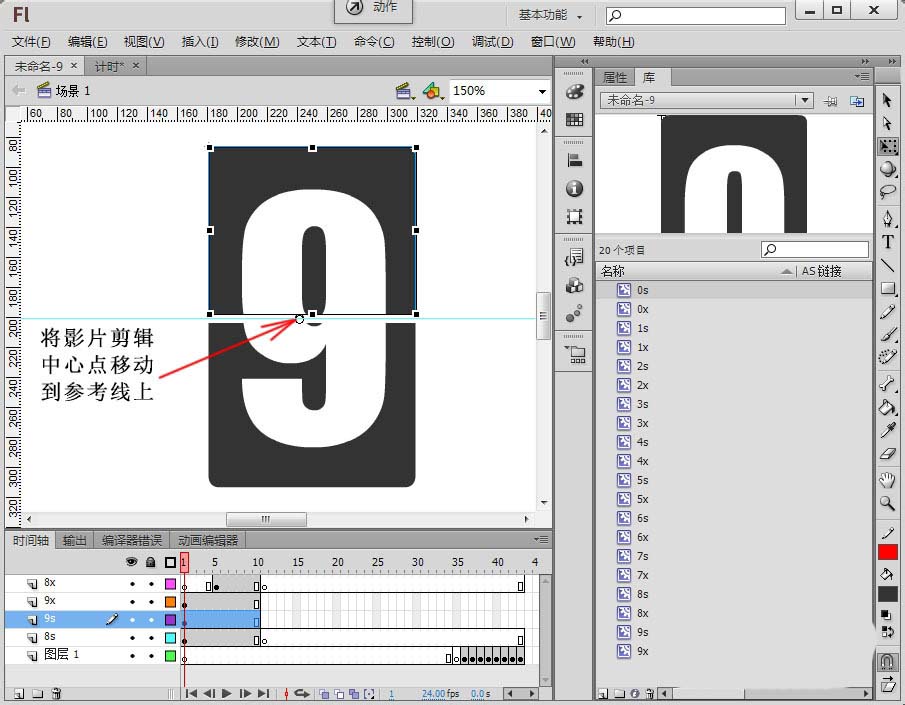Open the Components panel icon
The width and height of the screenshot is (905, 705).
[x=574, y=285]
